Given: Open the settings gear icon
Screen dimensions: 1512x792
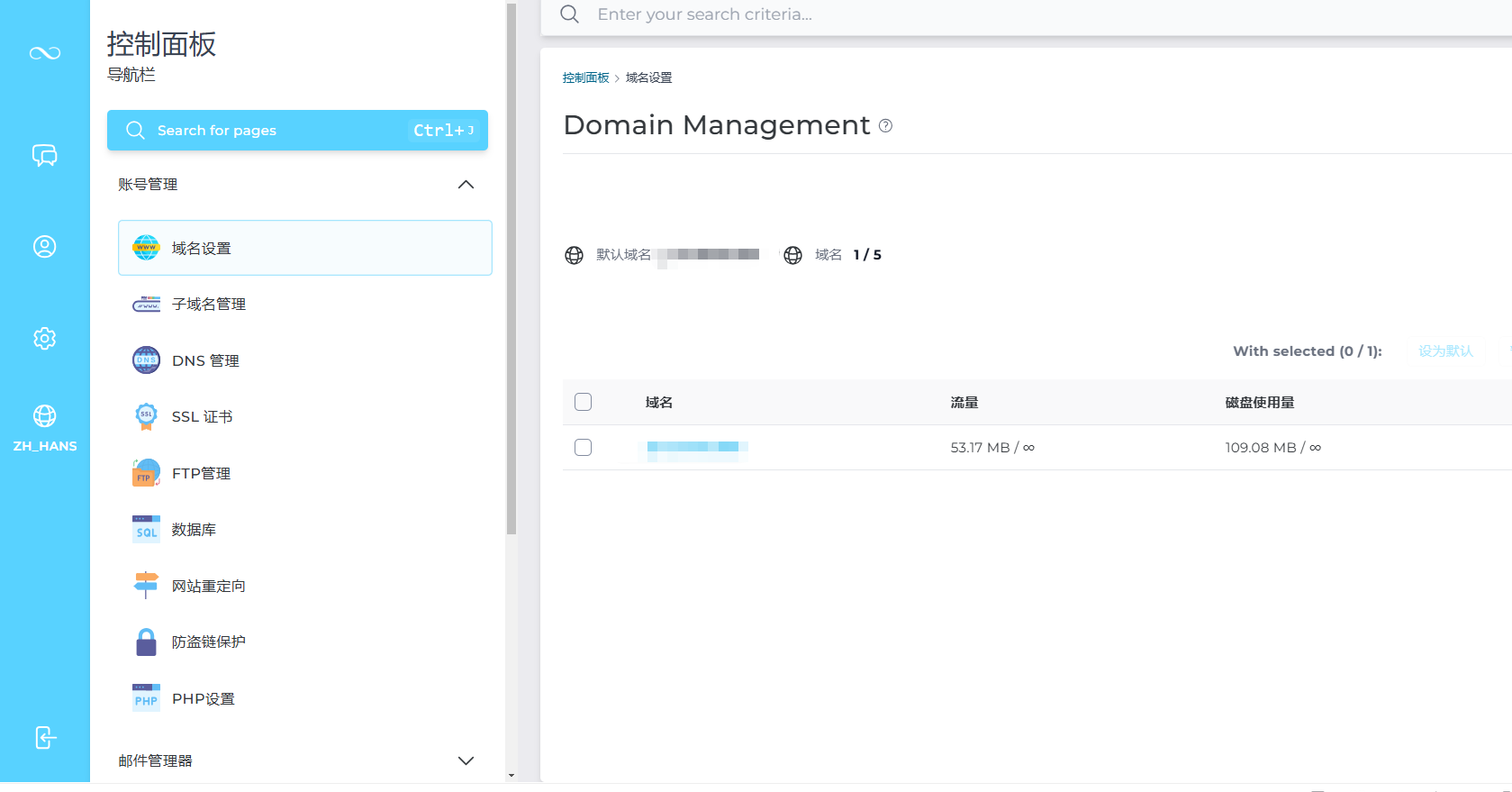Looking at the screenshot, I should tap(44, 339).
